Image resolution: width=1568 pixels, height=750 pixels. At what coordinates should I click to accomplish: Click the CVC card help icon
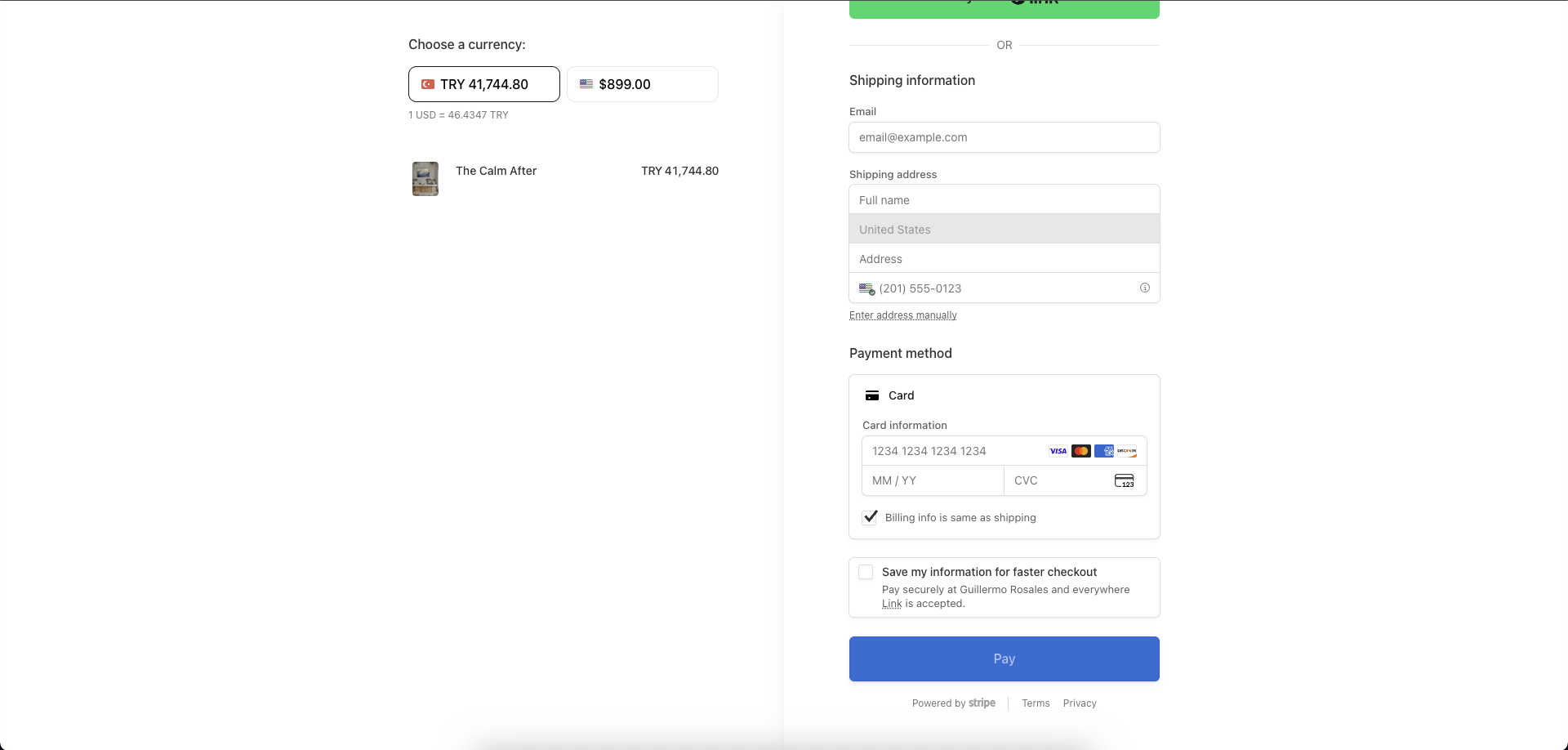point(1124,481)
